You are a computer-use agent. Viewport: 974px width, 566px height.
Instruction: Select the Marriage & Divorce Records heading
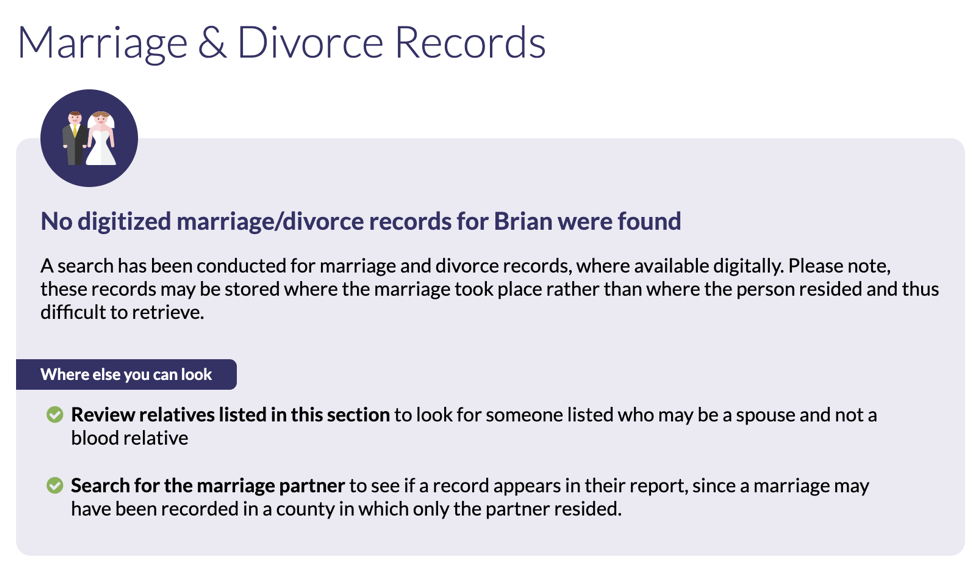point(281,42)
